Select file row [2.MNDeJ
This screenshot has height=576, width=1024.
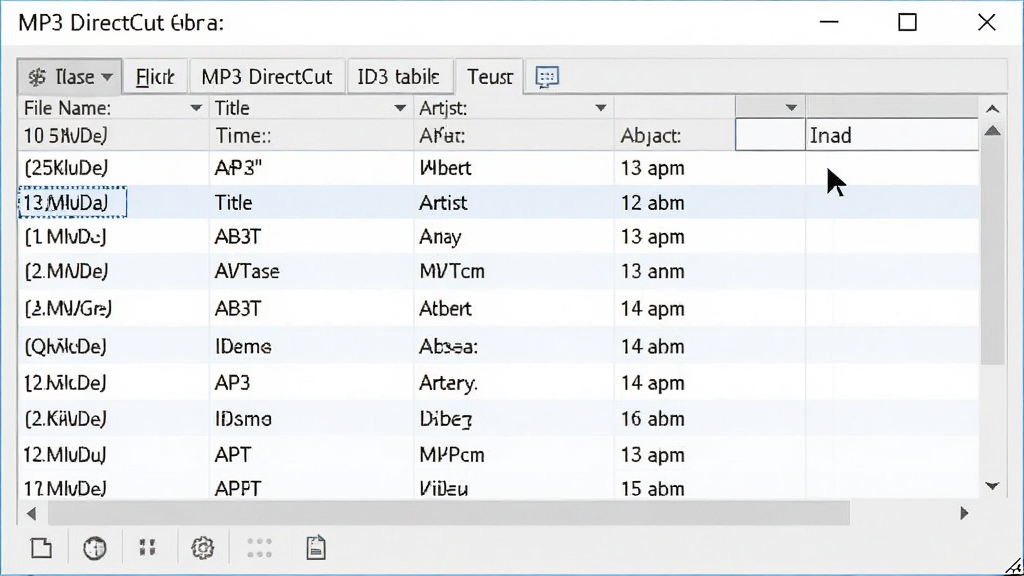498,270
